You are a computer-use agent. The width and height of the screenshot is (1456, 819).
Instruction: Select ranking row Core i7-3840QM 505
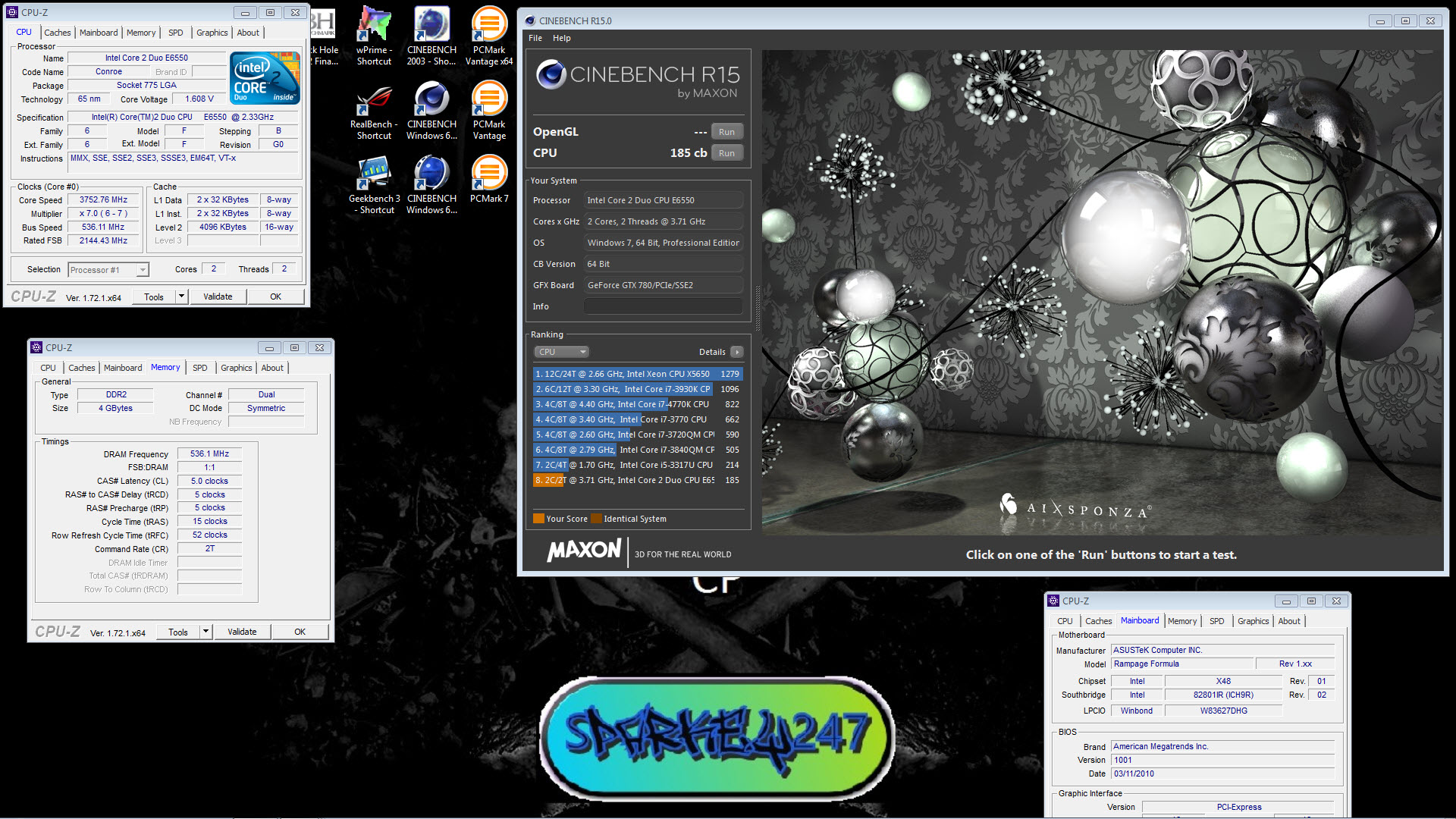[x=637, y=450]
